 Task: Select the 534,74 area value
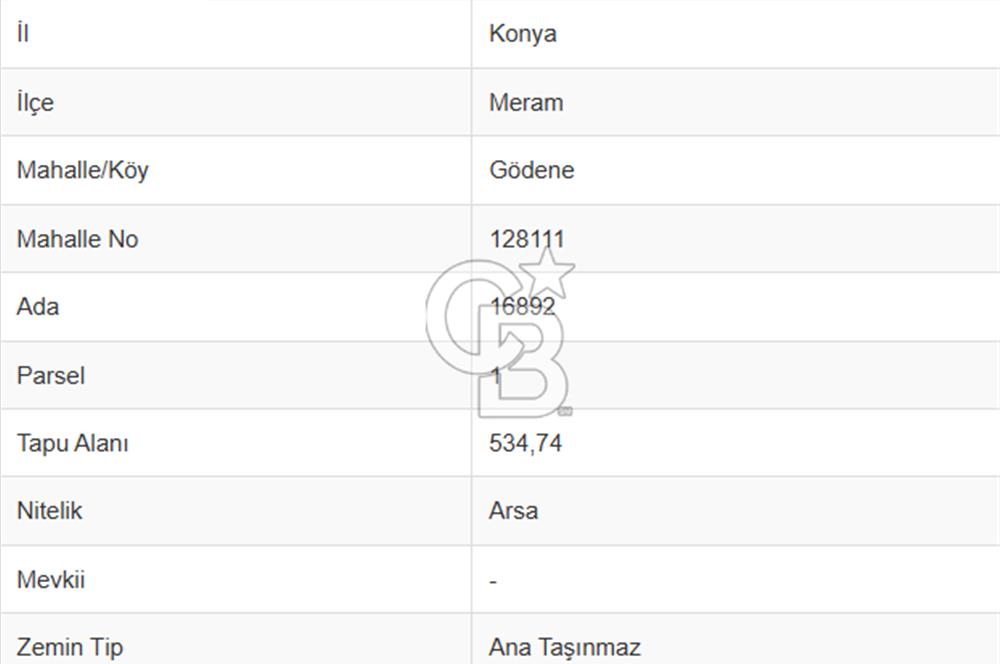pyautogui.click(x=526, y=443)
